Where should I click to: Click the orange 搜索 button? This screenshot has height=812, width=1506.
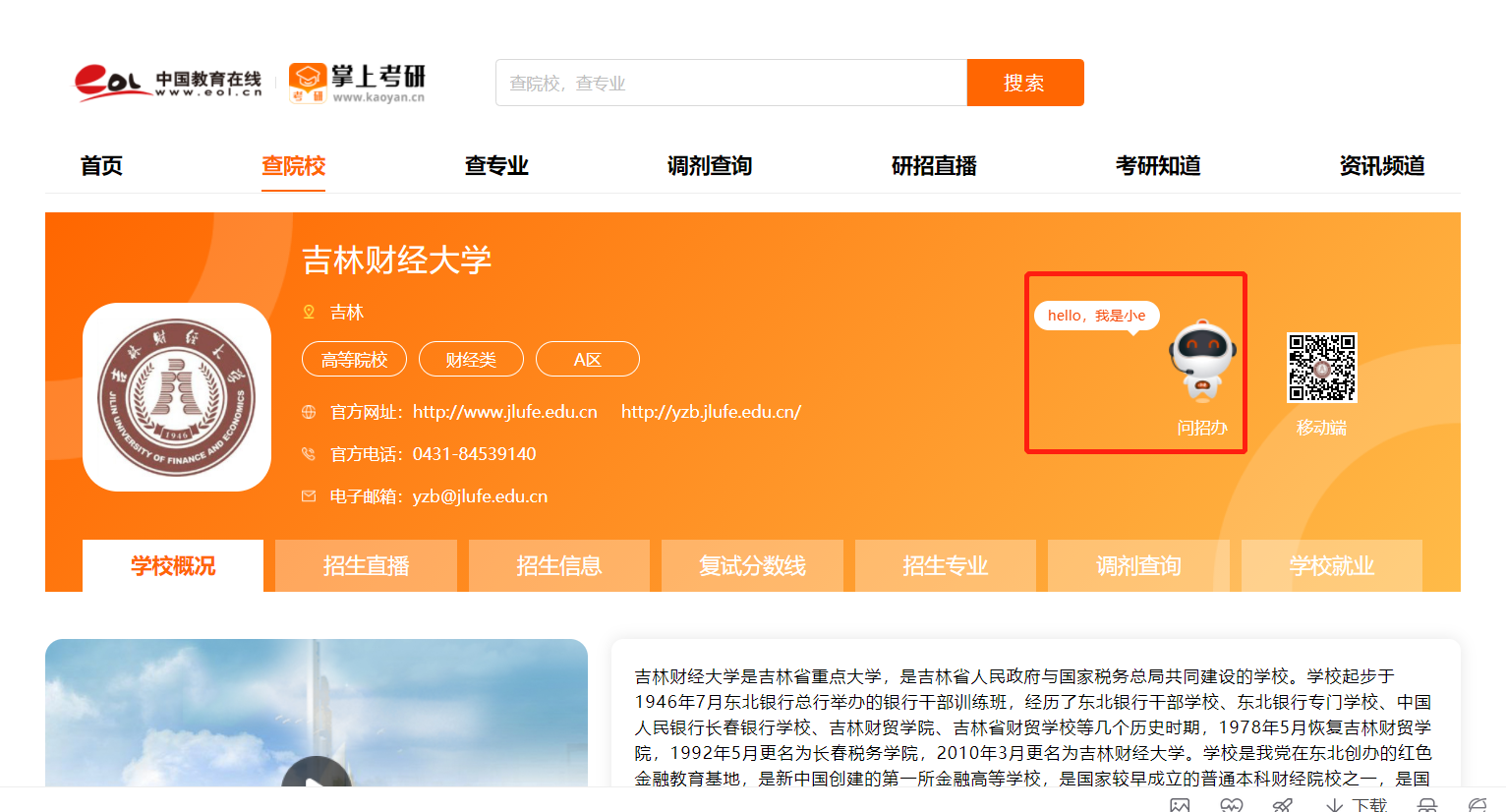click(x=1025, y=83)
